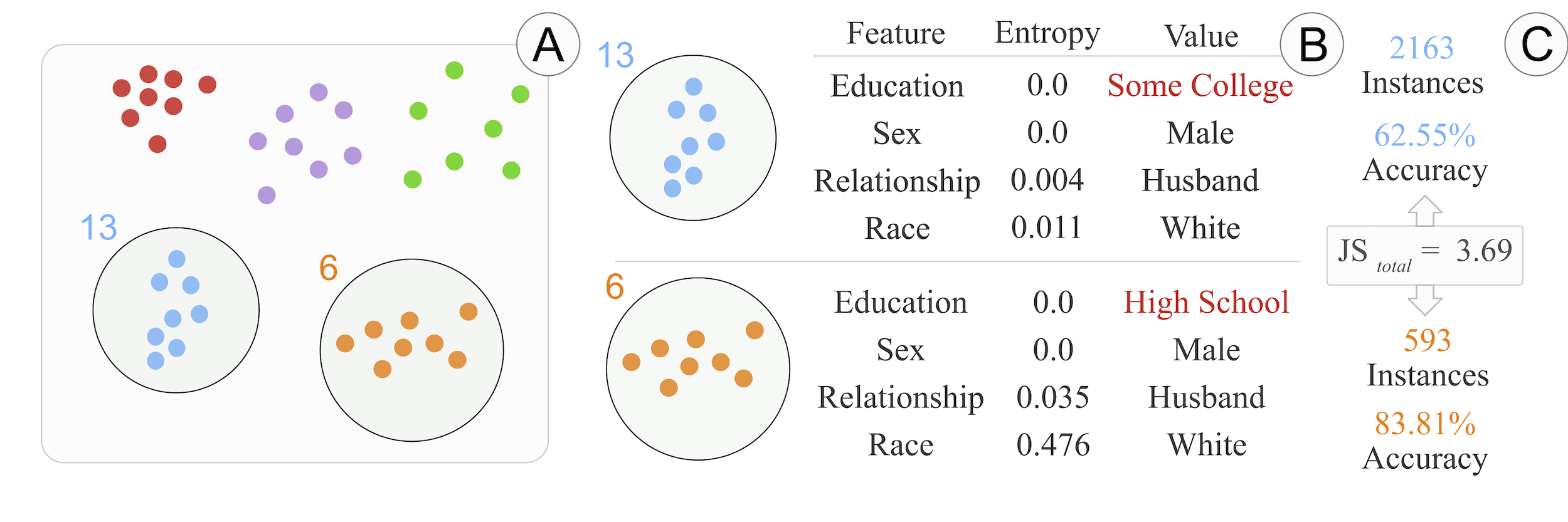Click the circled letter C badge

[x=1536, y=44]
